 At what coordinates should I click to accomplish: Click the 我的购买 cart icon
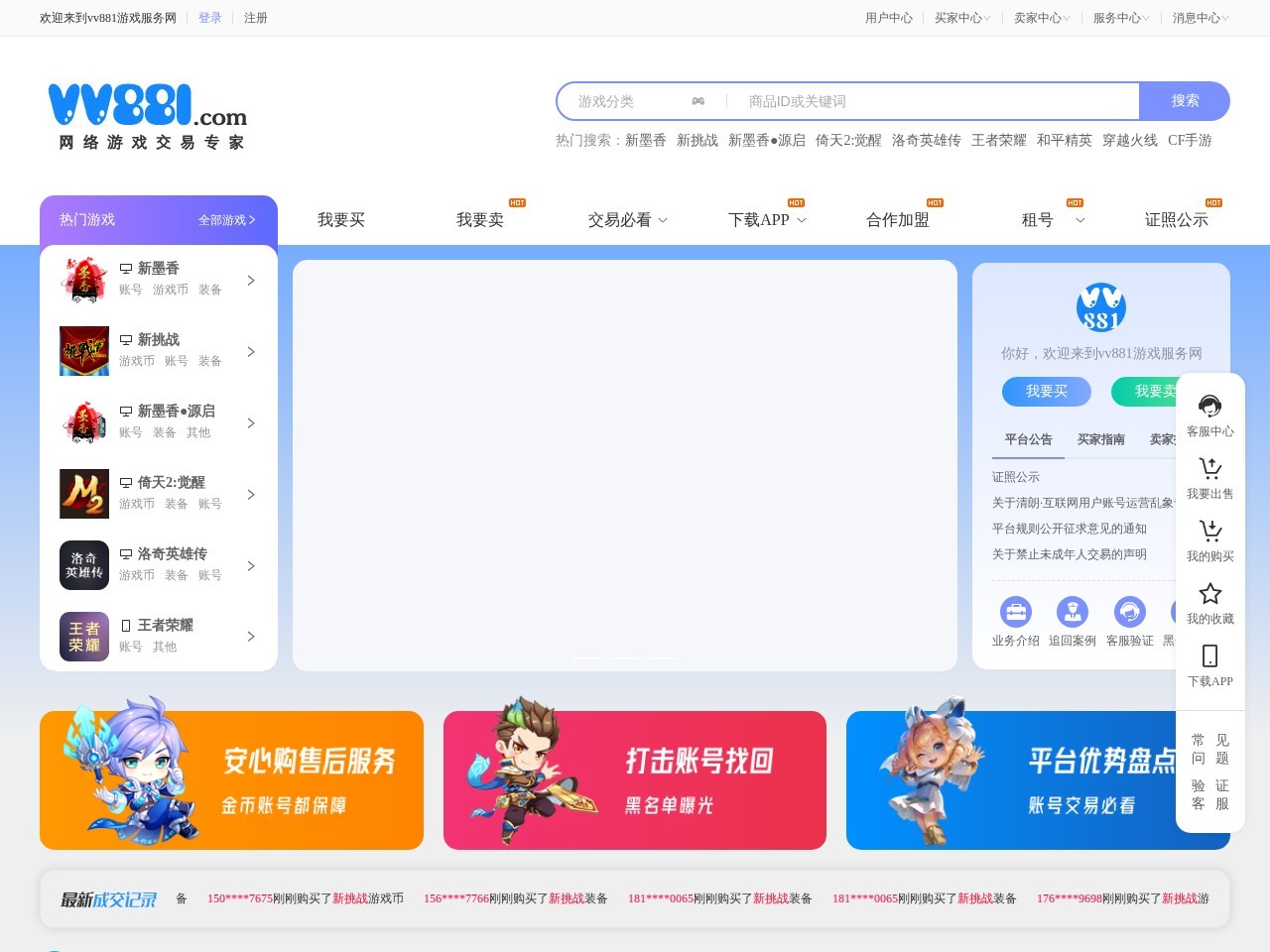click(x=1210, y=531)
